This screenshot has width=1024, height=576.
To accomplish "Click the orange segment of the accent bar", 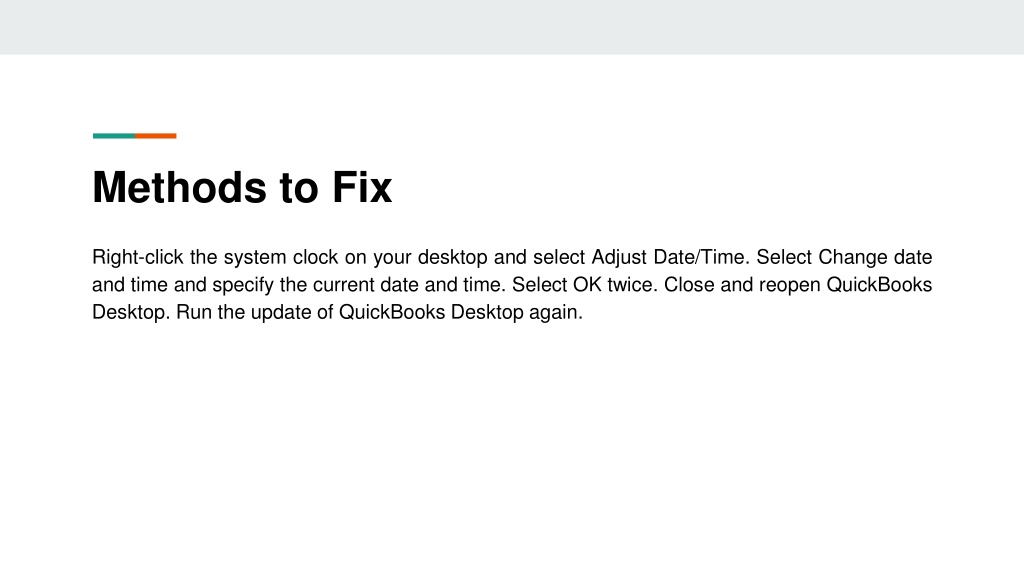I will 156,136.
